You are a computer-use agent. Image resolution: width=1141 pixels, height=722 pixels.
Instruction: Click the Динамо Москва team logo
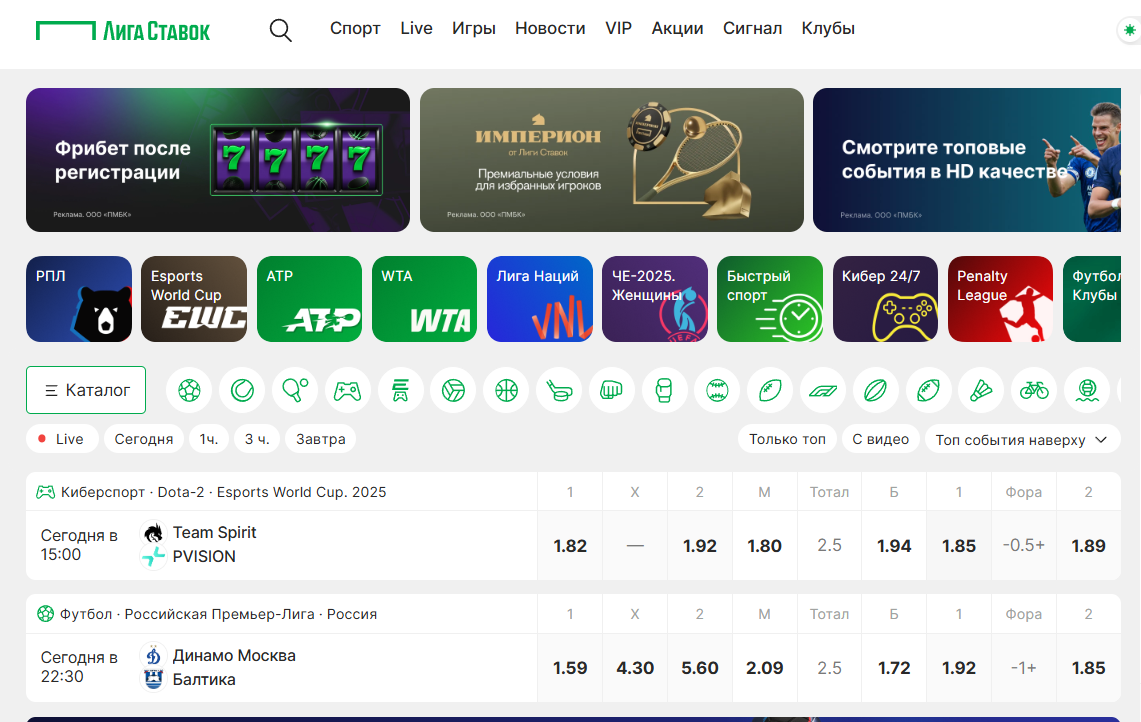tap(153, 655)
